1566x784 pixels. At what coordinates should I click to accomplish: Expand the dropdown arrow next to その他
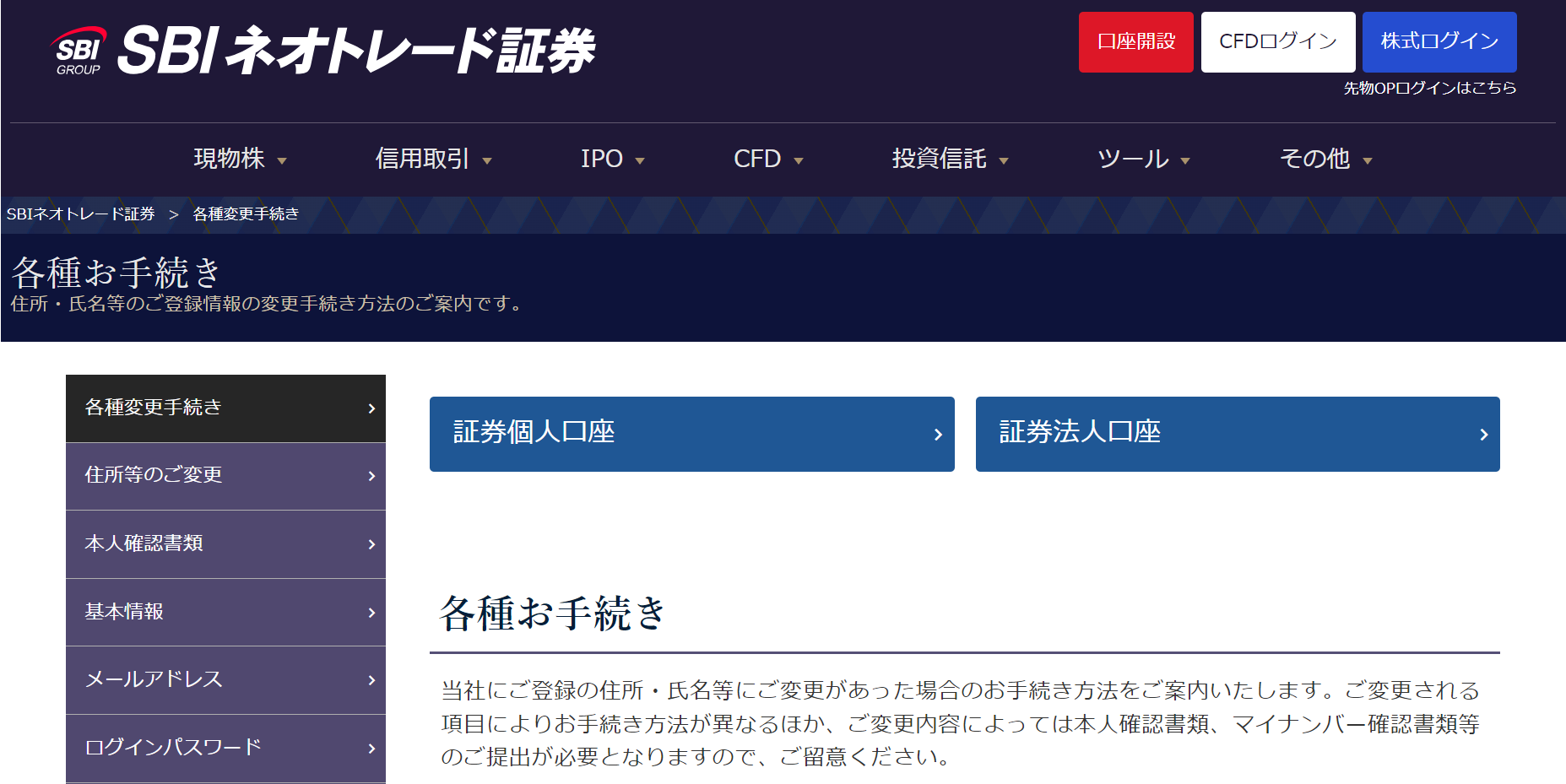(x=1368, y=161)
